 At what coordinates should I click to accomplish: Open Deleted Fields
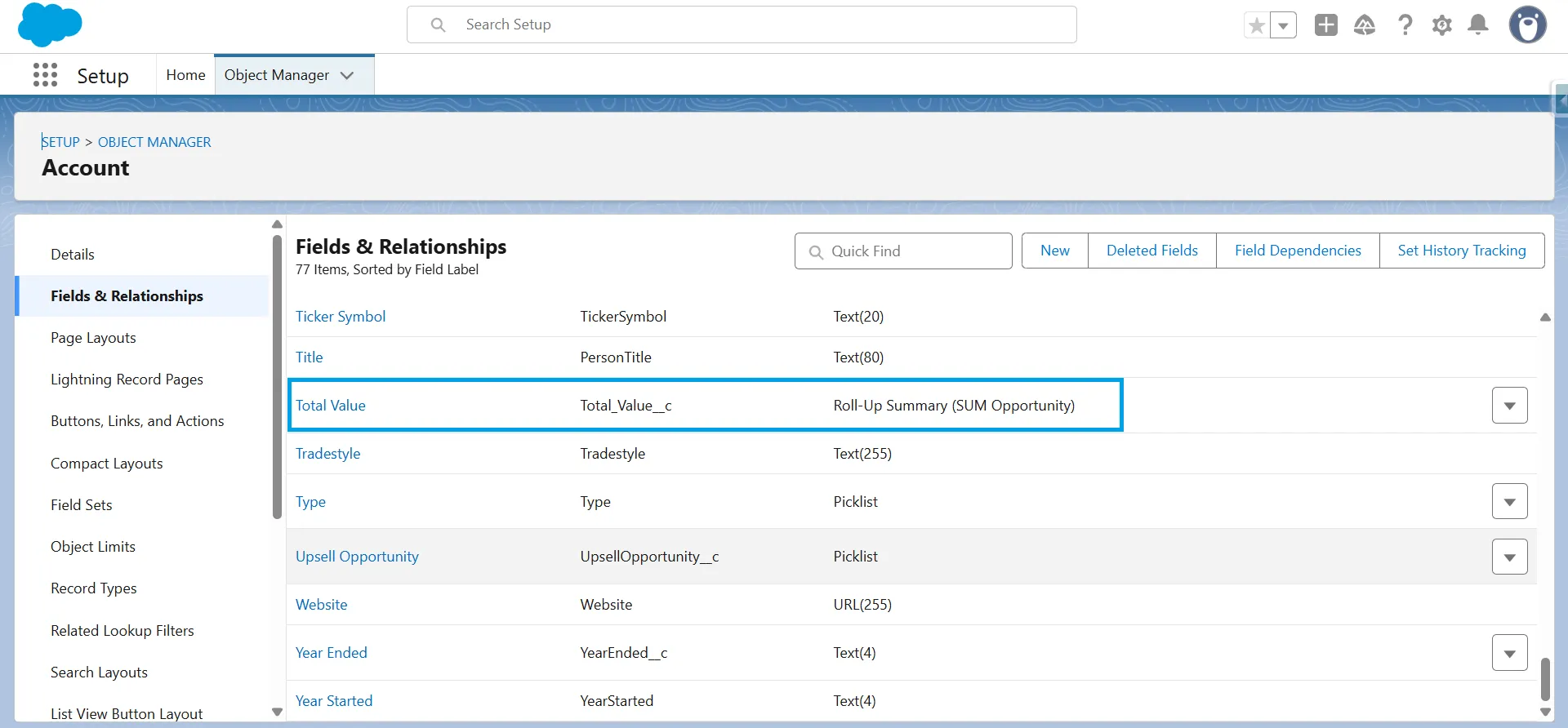click(1152, 251)
